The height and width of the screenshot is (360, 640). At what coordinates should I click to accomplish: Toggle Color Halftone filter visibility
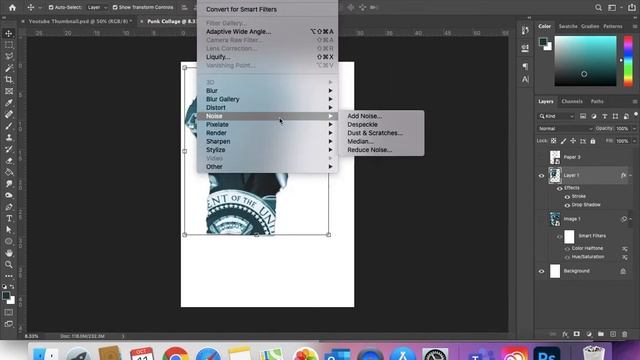567,249
